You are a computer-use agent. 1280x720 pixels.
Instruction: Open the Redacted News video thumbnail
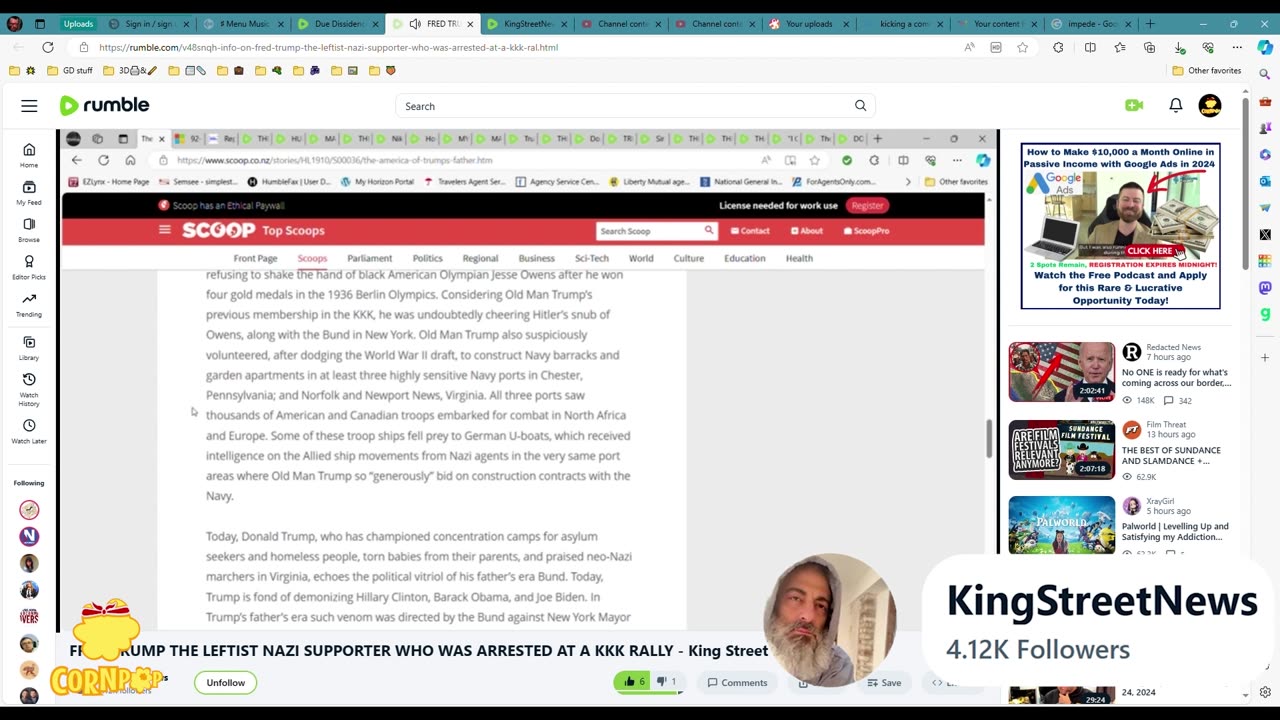click(x=1061, y=371)
